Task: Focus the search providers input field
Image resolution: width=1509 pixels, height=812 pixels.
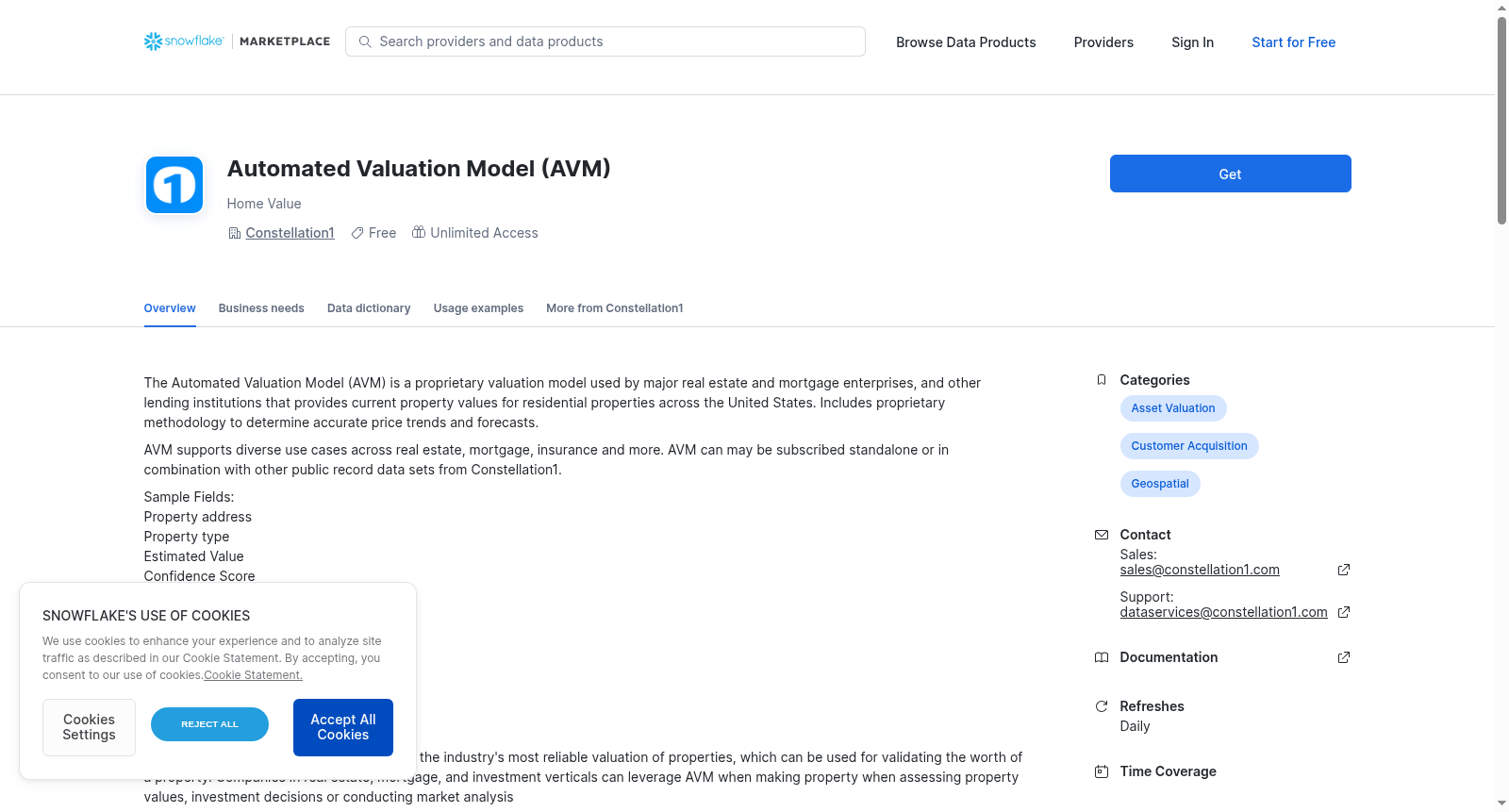Action: click(605, 41)
